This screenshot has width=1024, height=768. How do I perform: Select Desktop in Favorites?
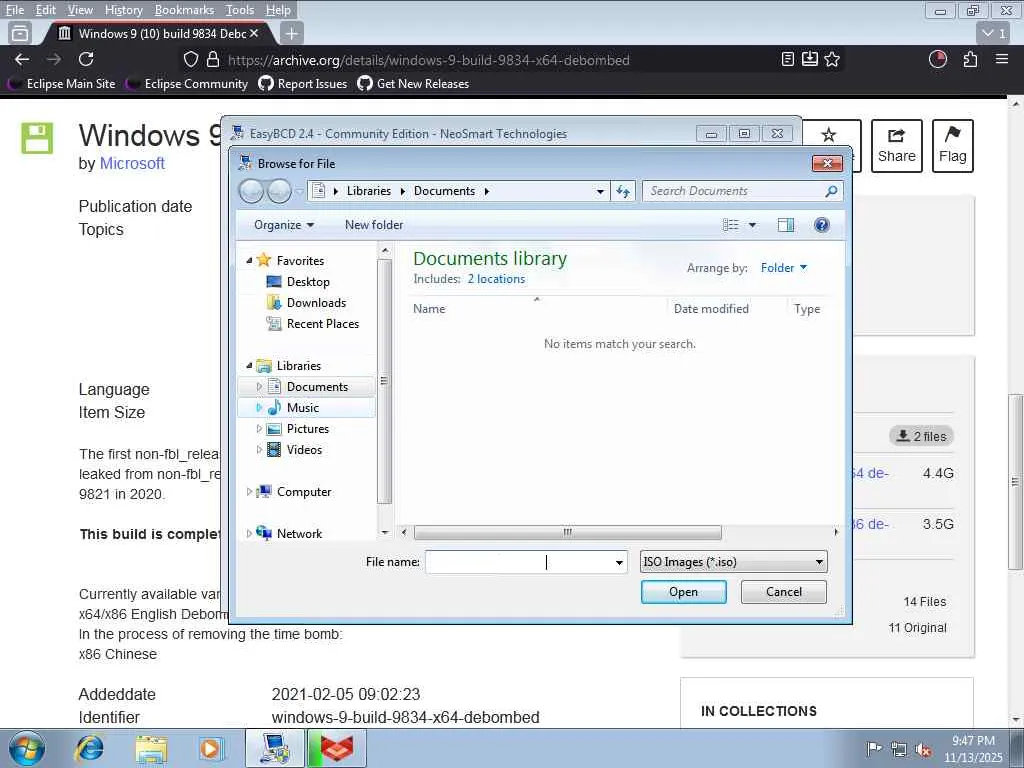tap(308, 281)
